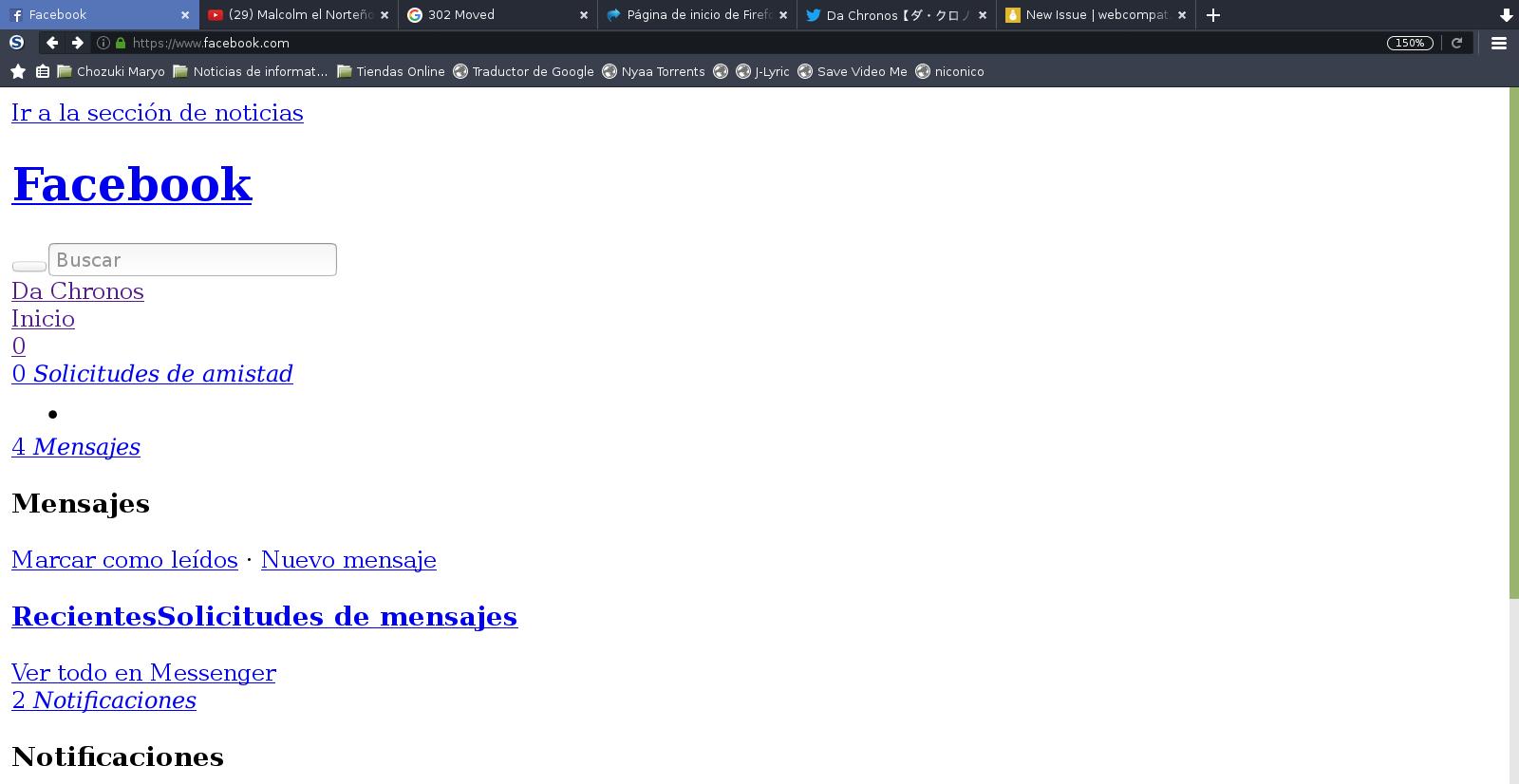Image resolution: width=1519 pixels, height=784 pixels.
Task: Switch to the Da Chronos Twitter tab
Action: 897,15
